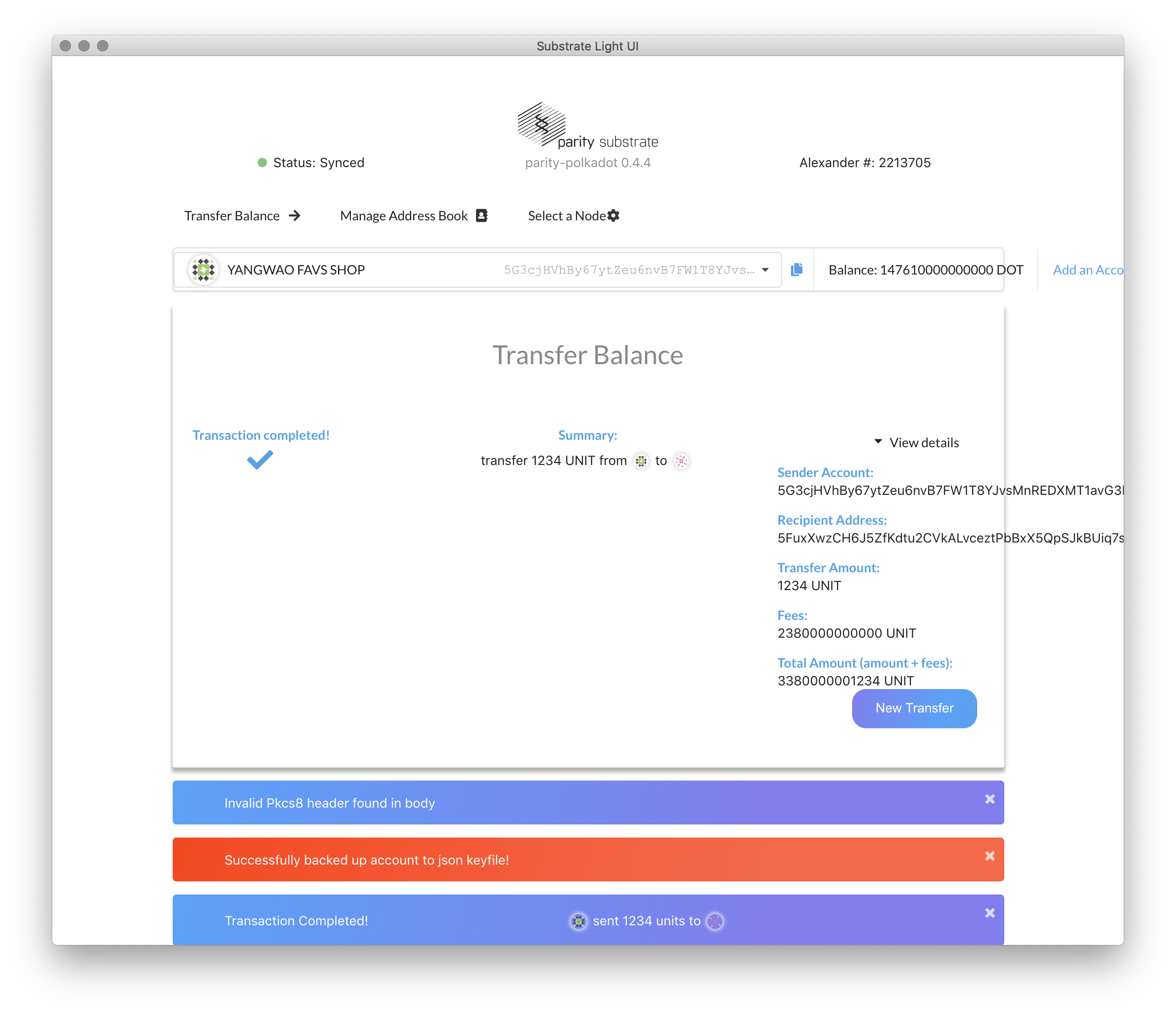Click recipient identicon in the summary line
Image resolution: width=1176 pixels, height=1014 pixels.
tap(681, 461)
